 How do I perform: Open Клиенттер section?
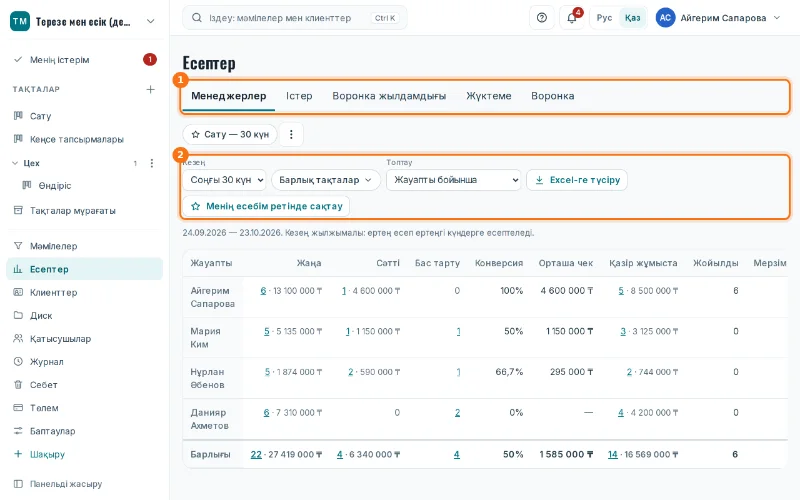pos(84,292)
